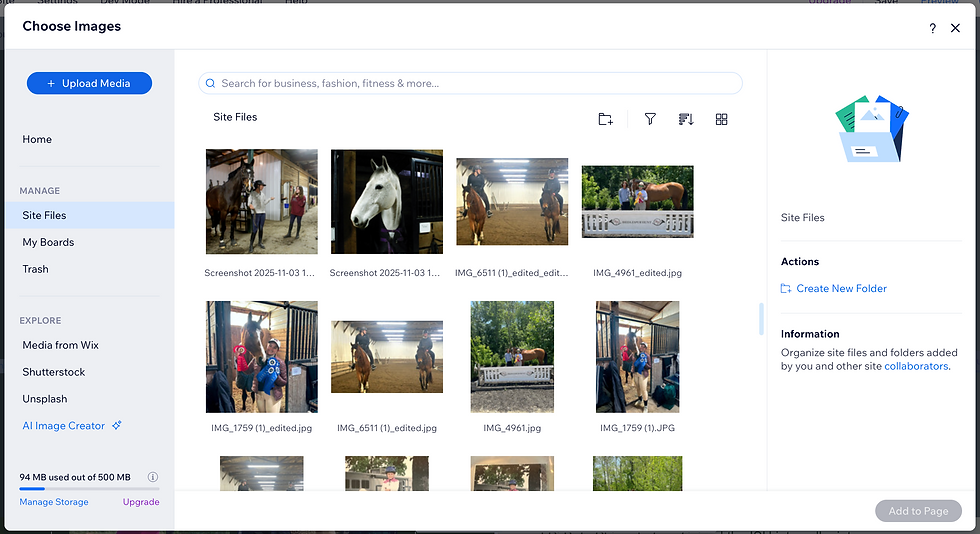
Task: Select IMG_1759 (1).JPG thumbnail
Action: tap(638, 357)
